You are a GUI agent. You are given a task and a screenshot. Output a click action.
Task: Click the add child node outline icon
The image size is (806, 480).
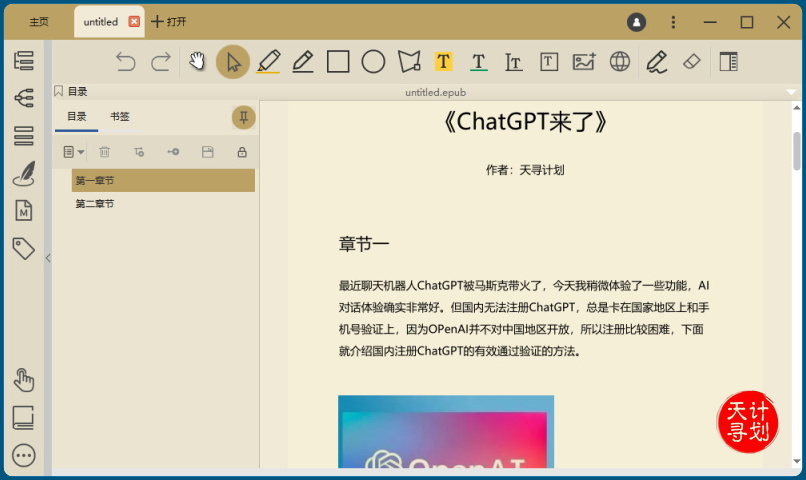[139, 152]
